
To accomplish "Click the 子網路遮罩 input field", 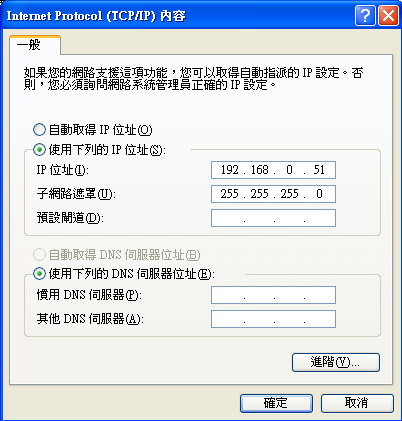I will click(273, 194).
